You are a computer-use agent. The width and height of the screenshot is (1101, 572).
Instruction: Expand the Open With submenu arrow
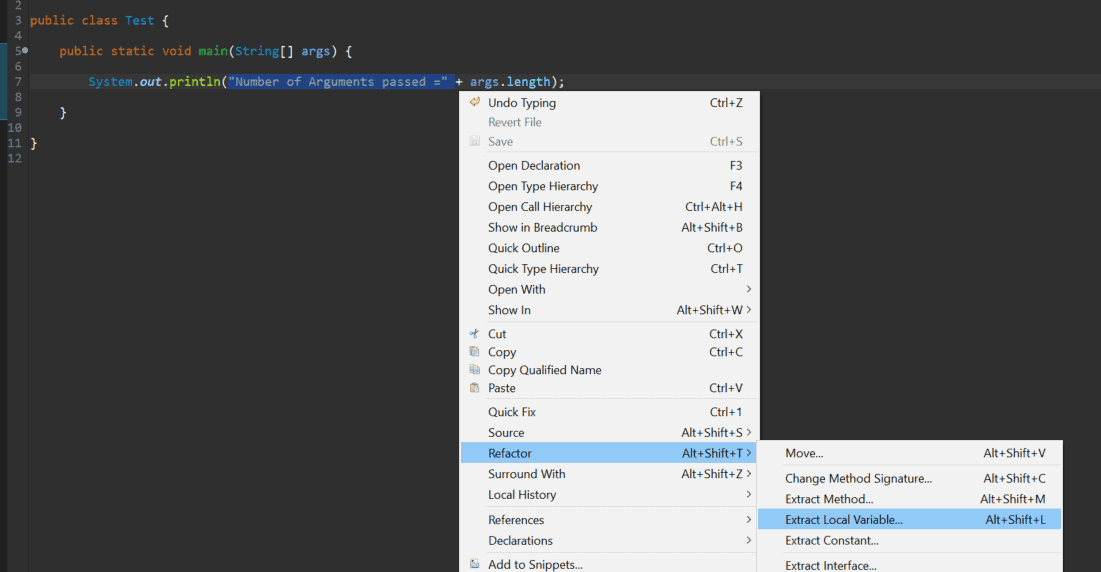(749, 289)
